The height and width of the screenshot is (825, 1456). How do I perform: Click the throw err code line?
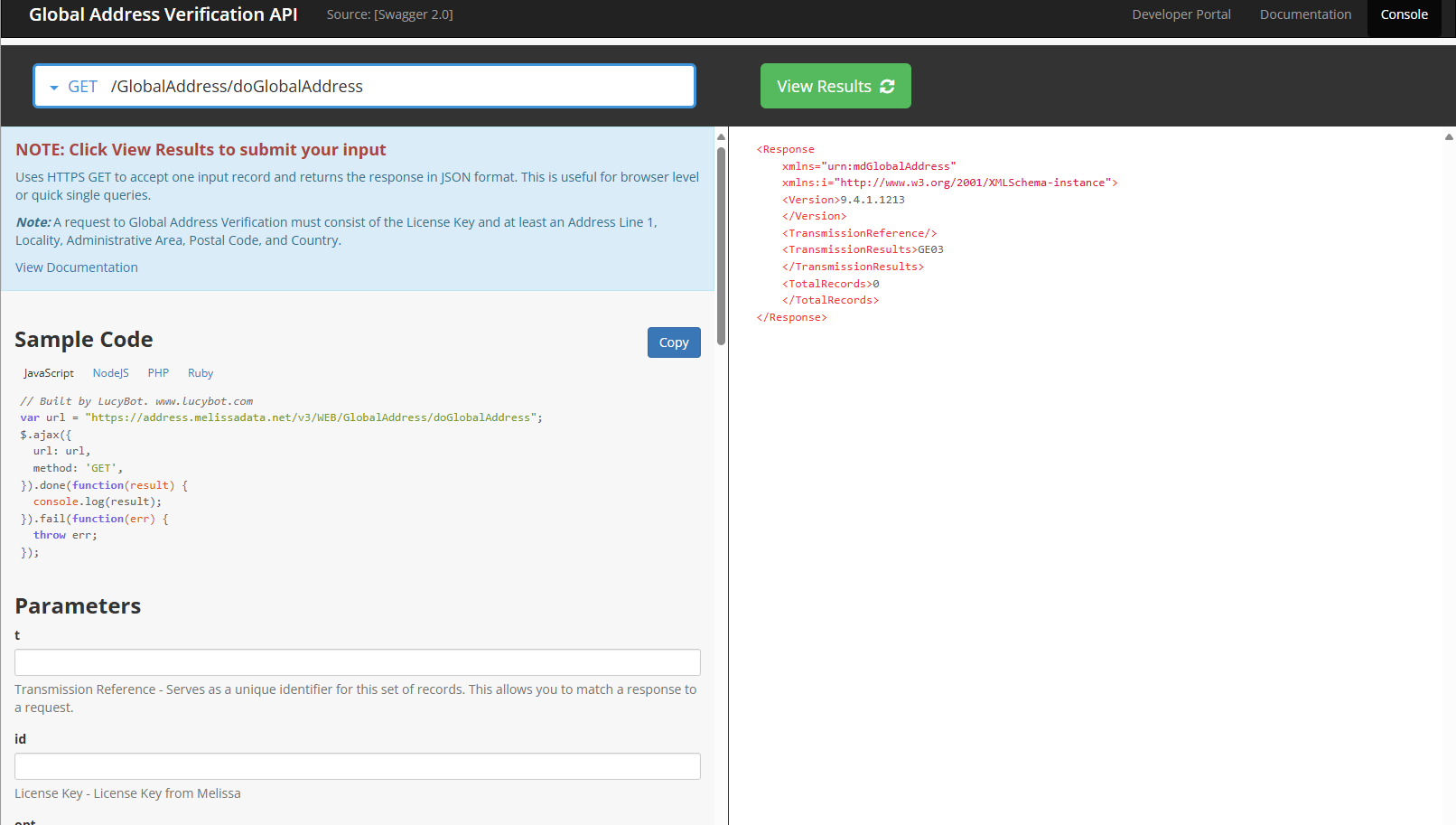[65, 535]
